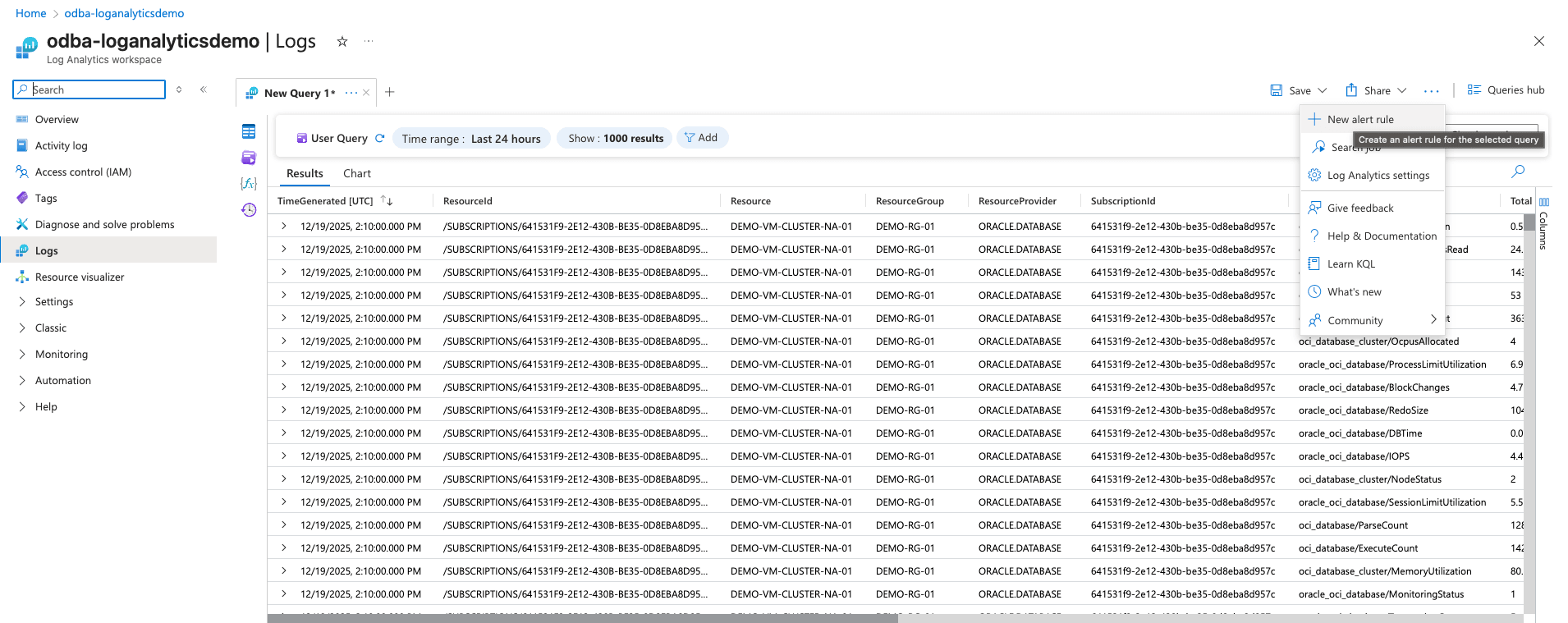
Task: Open the Queries panel icon
Action: pyautogui.click(x=249, y=158)
